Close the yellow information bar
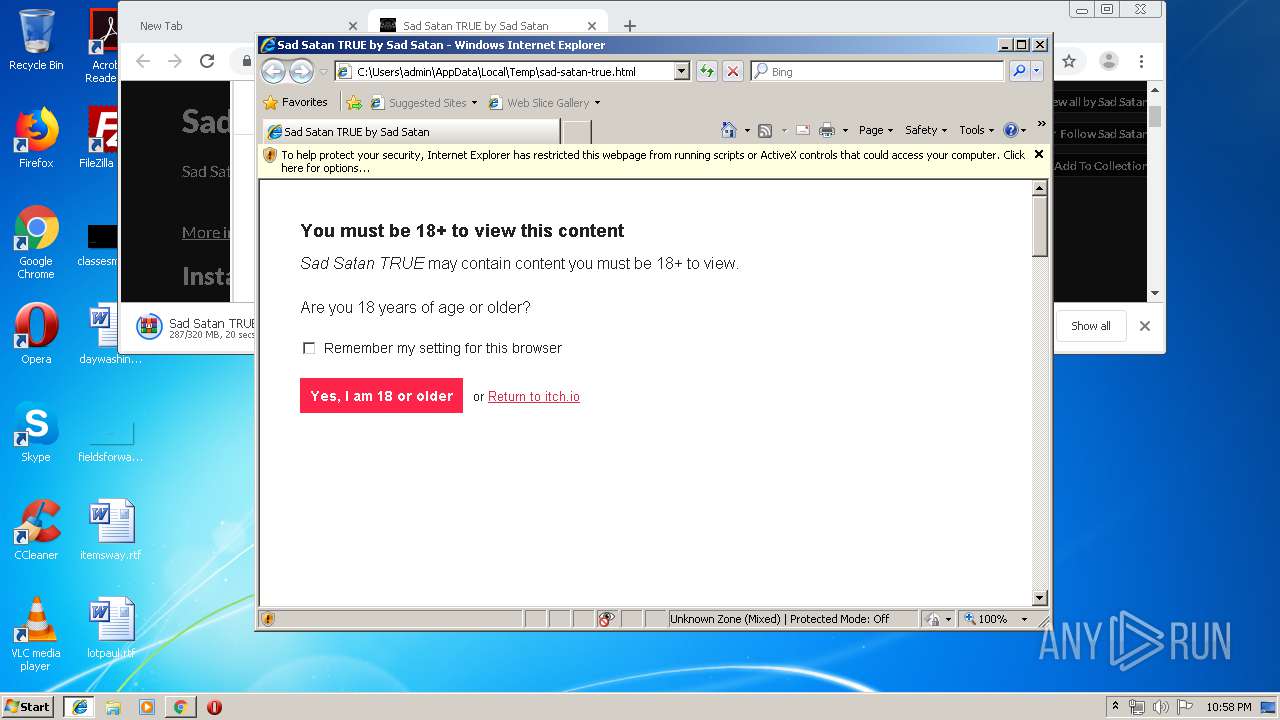 [1038, 154]
